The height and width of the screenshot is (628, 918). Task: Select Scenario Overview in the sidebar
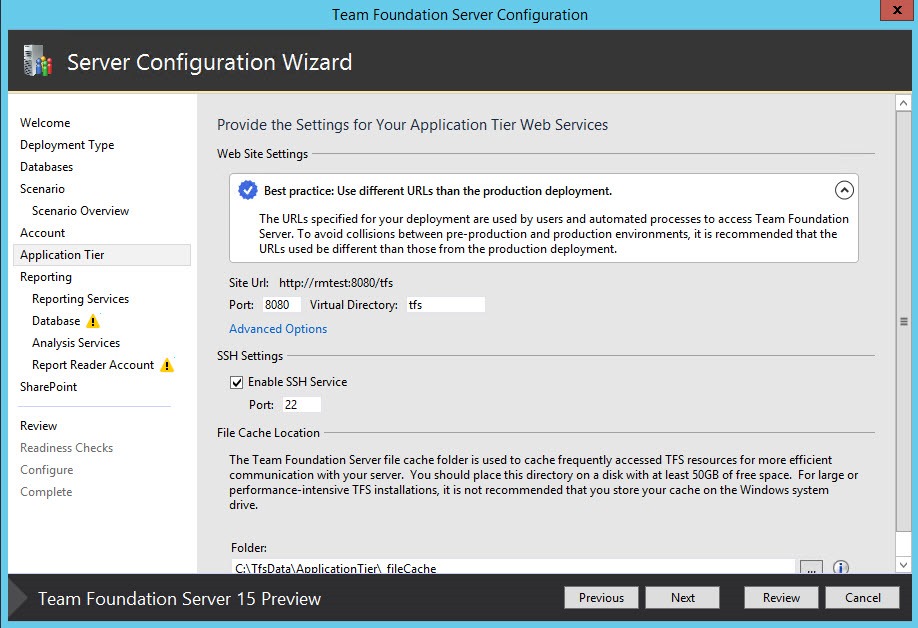tap(80, 211)
